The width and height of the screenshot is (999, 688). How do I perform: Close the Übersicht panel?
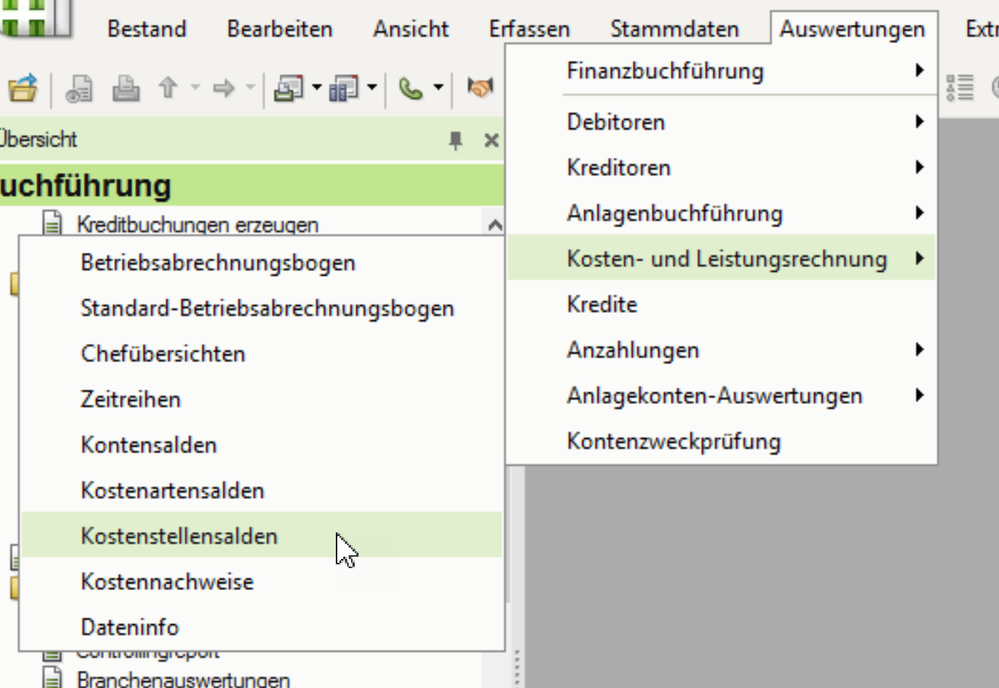point(491,141)
